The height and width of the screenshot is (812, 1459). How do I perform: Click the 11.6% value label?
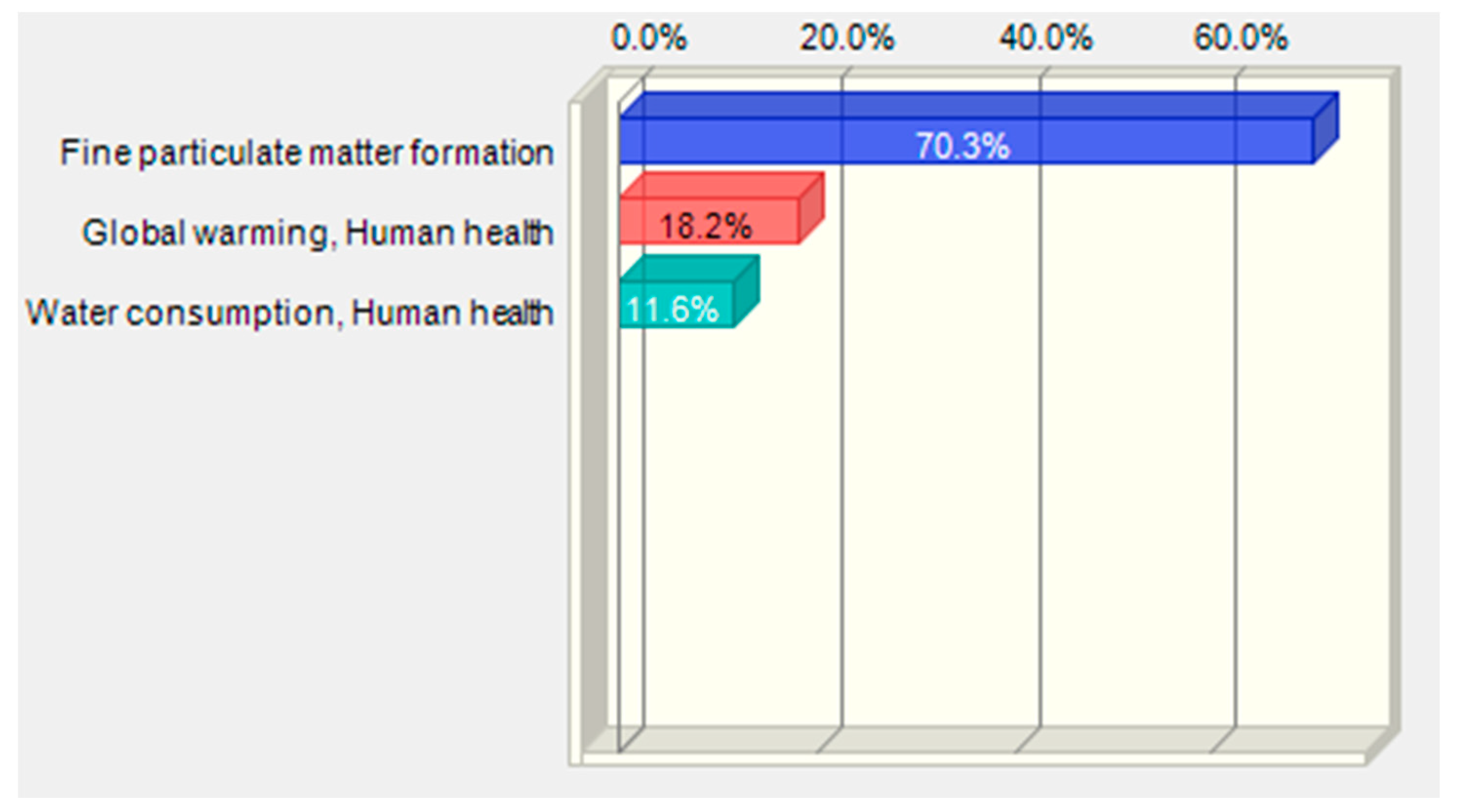673,310
